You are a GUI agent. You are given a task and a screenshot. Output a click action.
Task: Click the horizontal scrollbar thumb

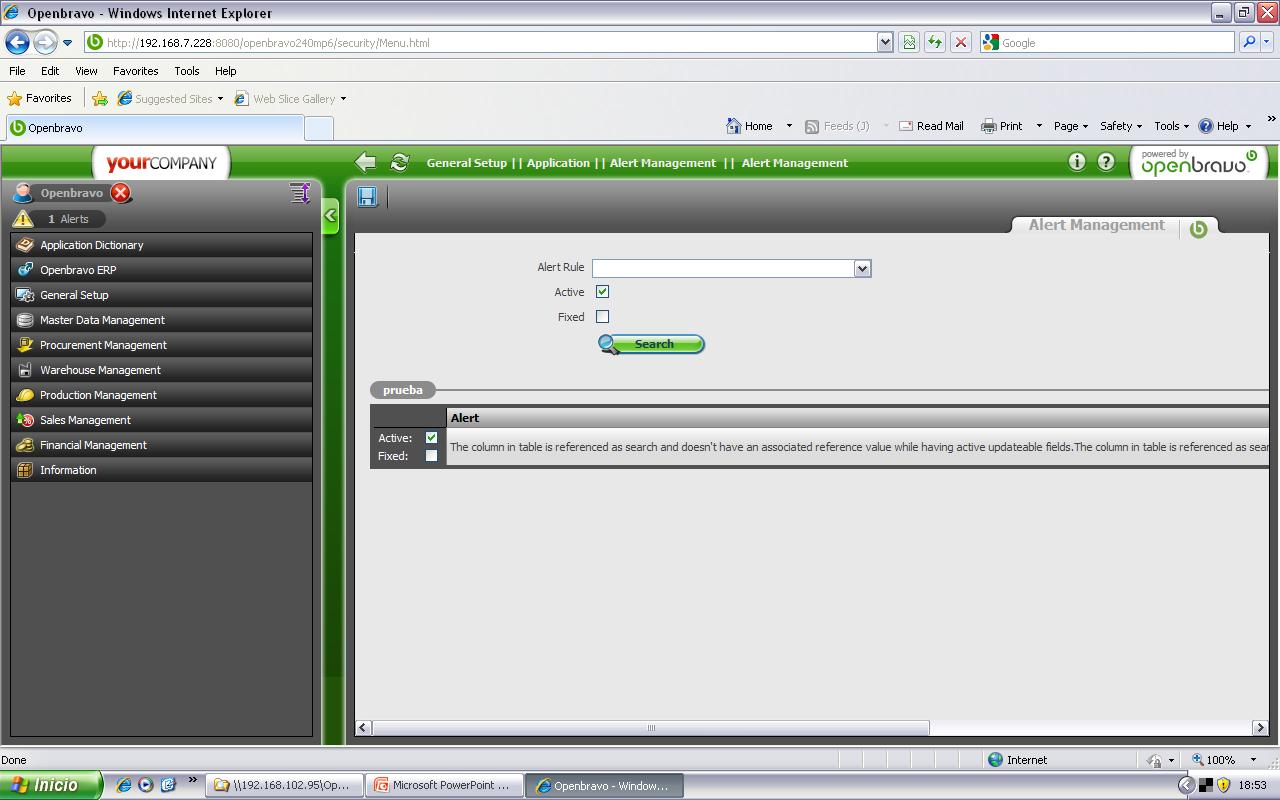(x=650, y=728)
